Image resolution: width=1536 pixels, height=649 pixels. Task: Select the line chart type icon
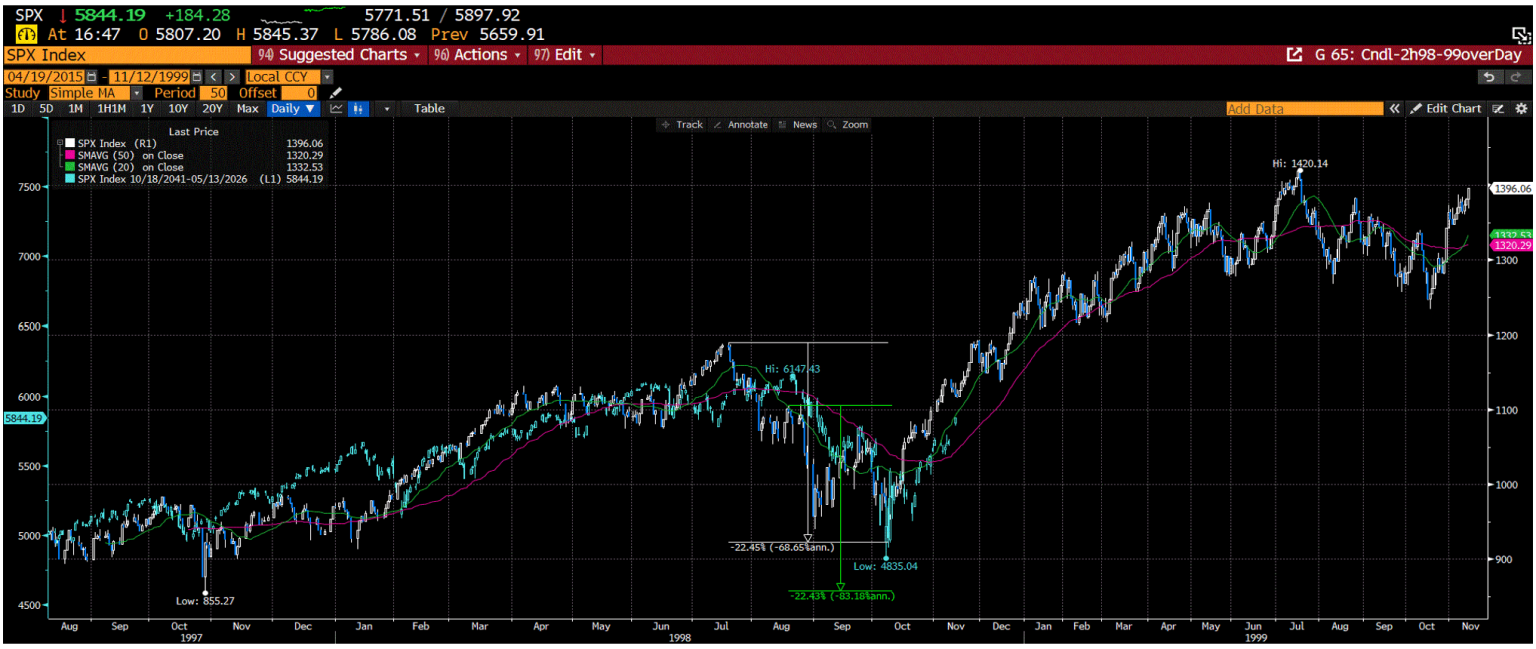click(x=337, y=108)
